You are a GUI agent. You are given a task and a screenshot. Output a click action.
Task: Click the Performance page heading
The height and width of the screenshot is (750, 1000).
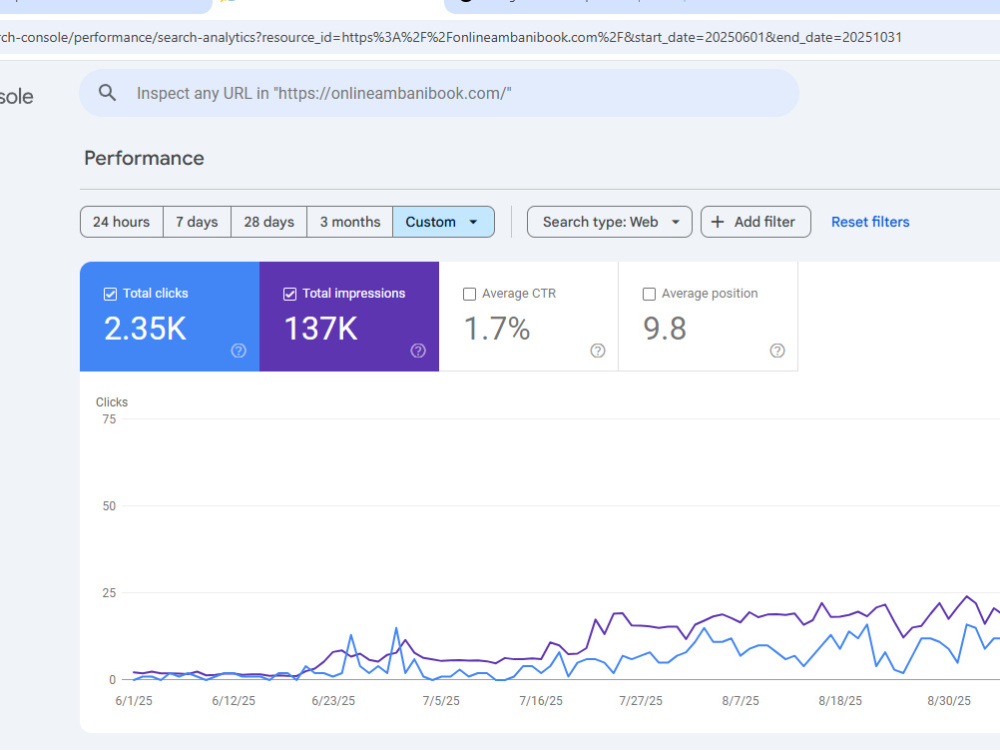144,158
